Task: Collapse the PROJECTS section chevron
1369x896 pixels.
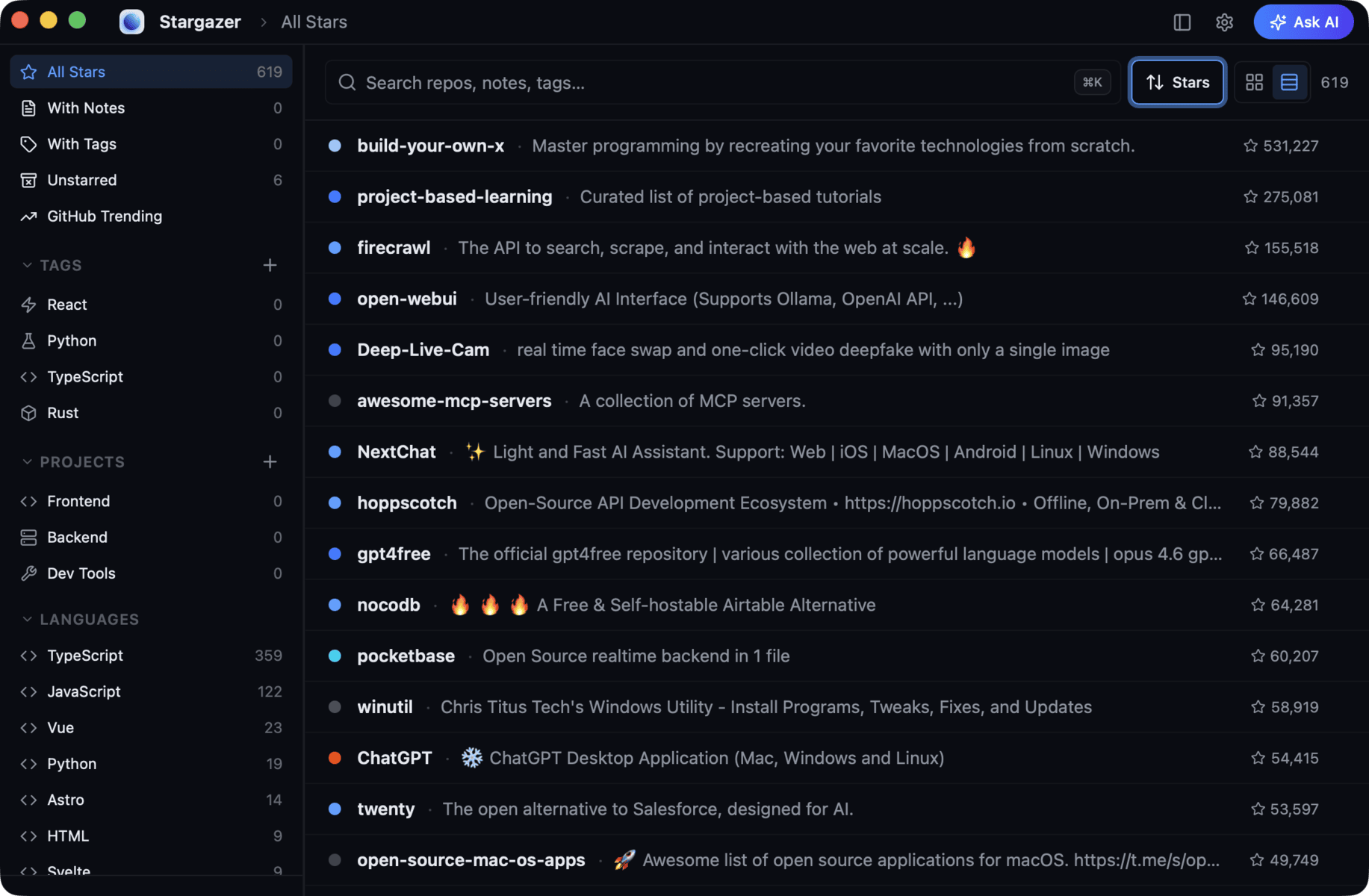Action: point(27,461)
